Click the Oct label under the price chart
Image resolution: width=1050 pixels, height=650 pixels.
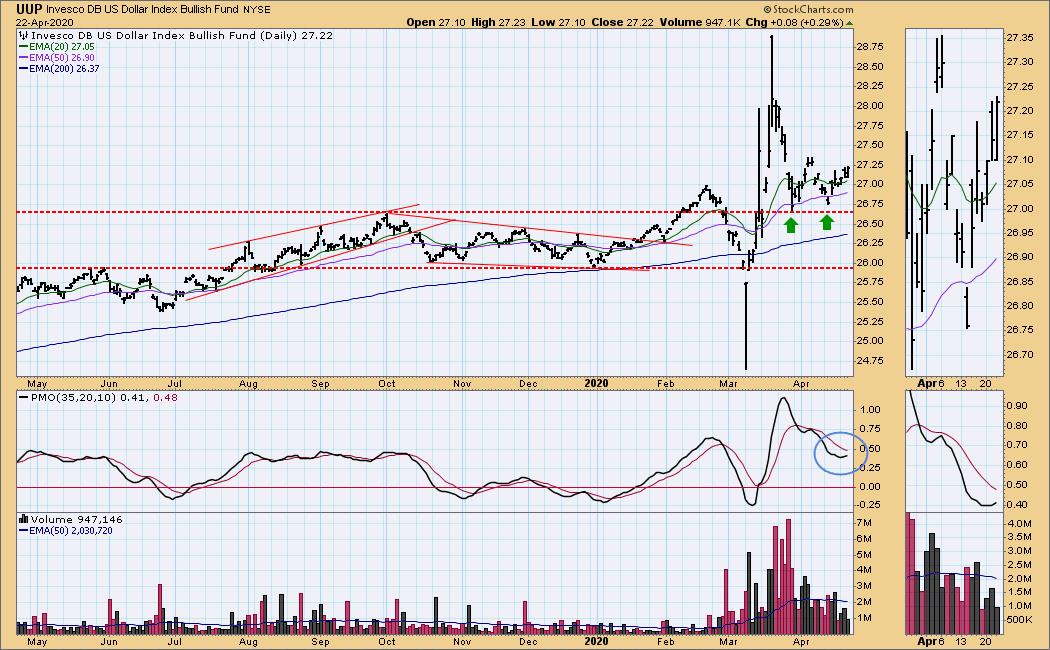click(386, 384)
